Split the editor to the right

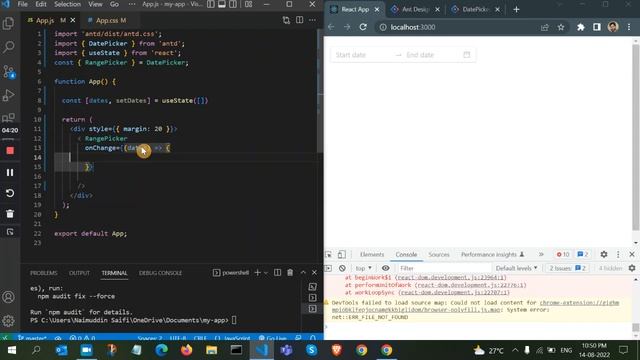(300, 20)
